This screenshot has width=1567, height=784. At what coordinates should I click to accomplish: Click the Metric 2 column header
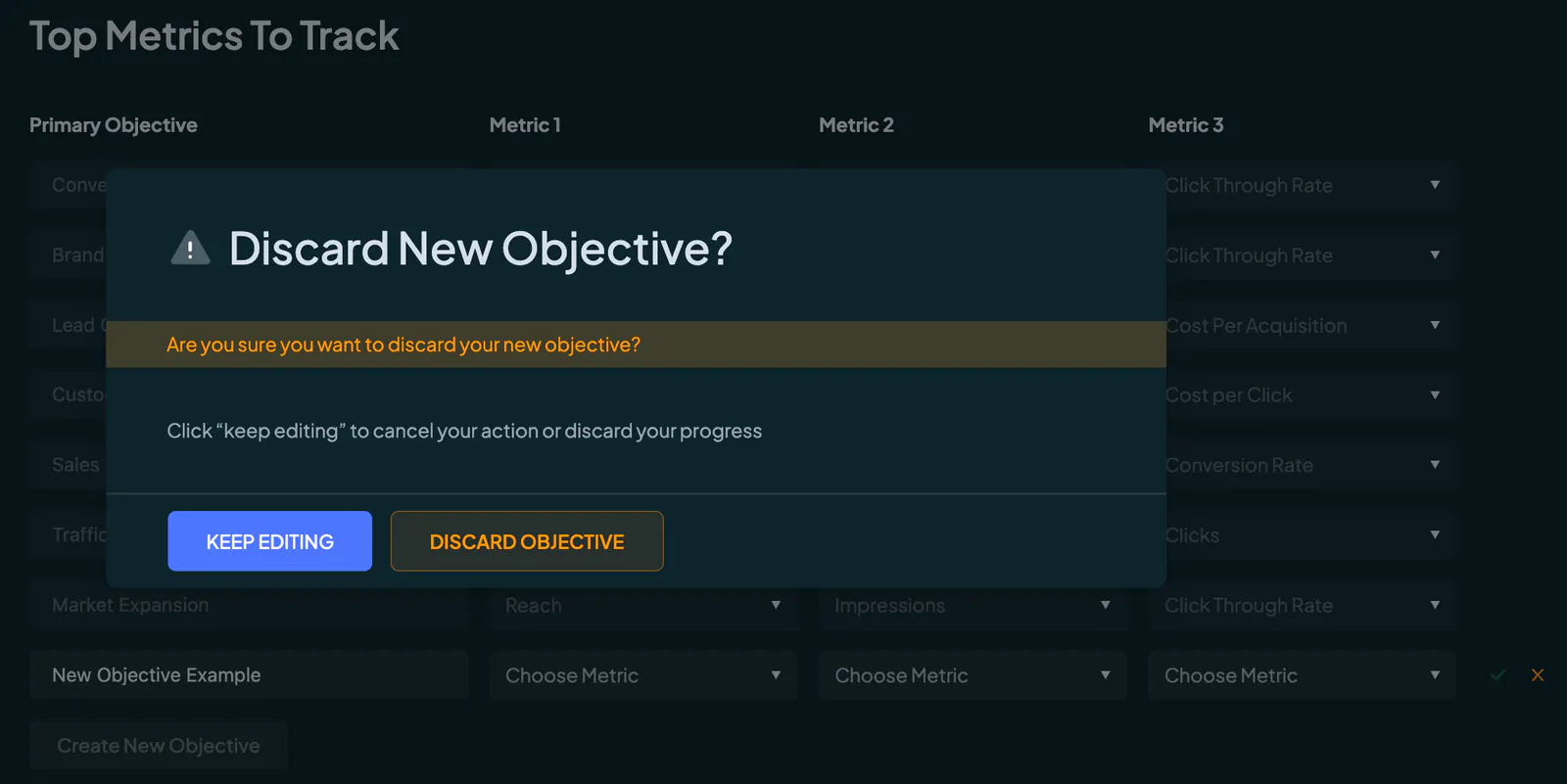[856, 125]
